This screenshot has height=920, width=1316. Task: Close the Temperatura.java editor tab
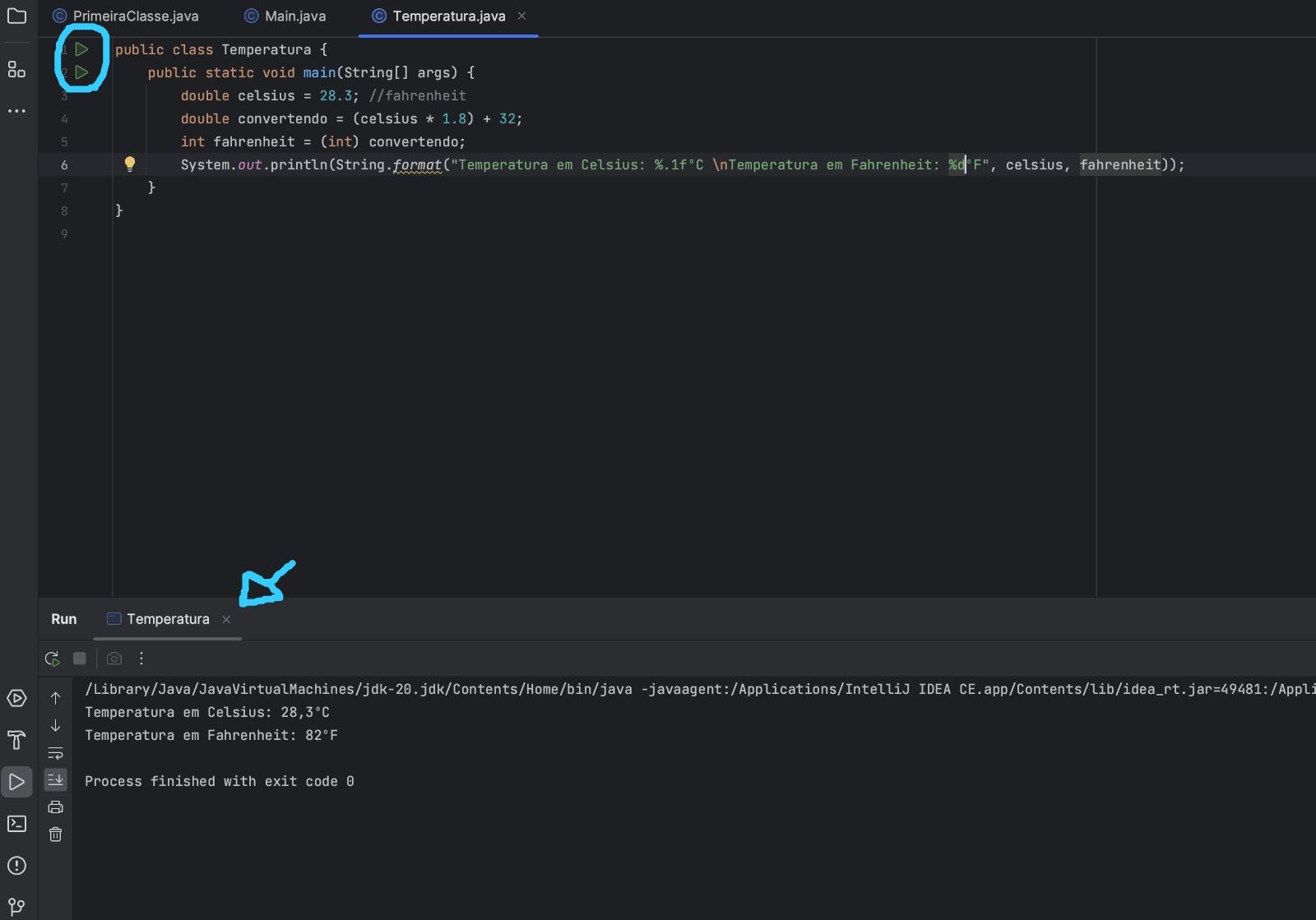pos(521,16)
